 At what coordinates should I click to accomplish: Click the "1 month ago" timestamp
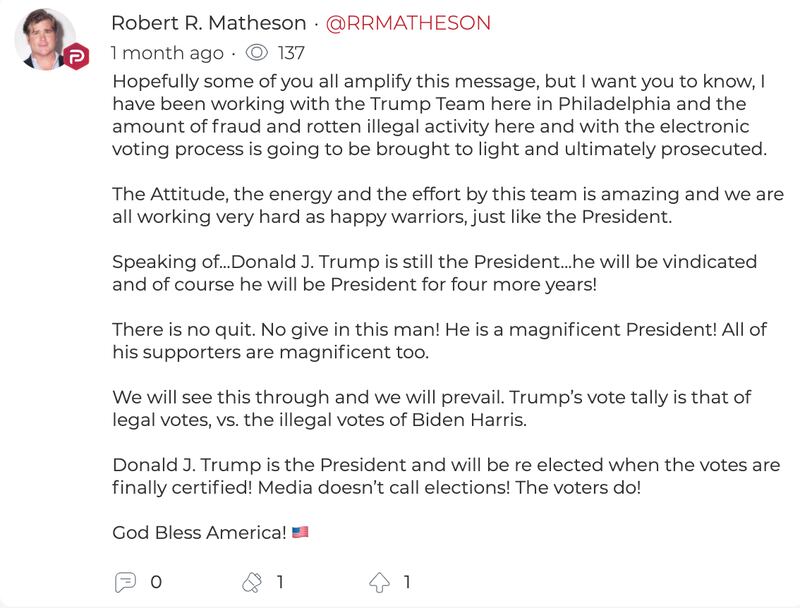168,53
